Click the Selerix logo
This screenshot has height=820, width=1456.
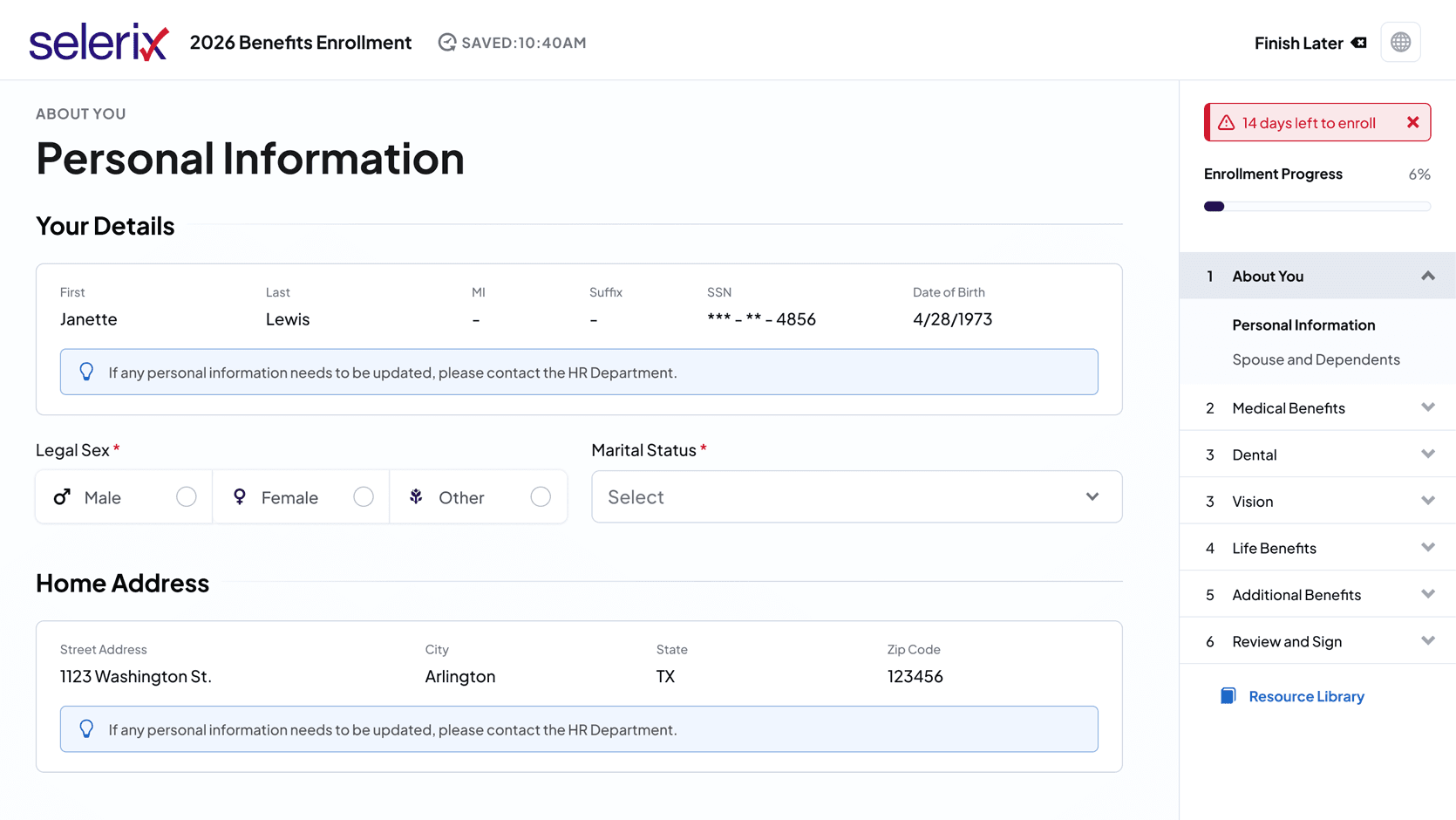pyautogui.click(x=99, y=42)
